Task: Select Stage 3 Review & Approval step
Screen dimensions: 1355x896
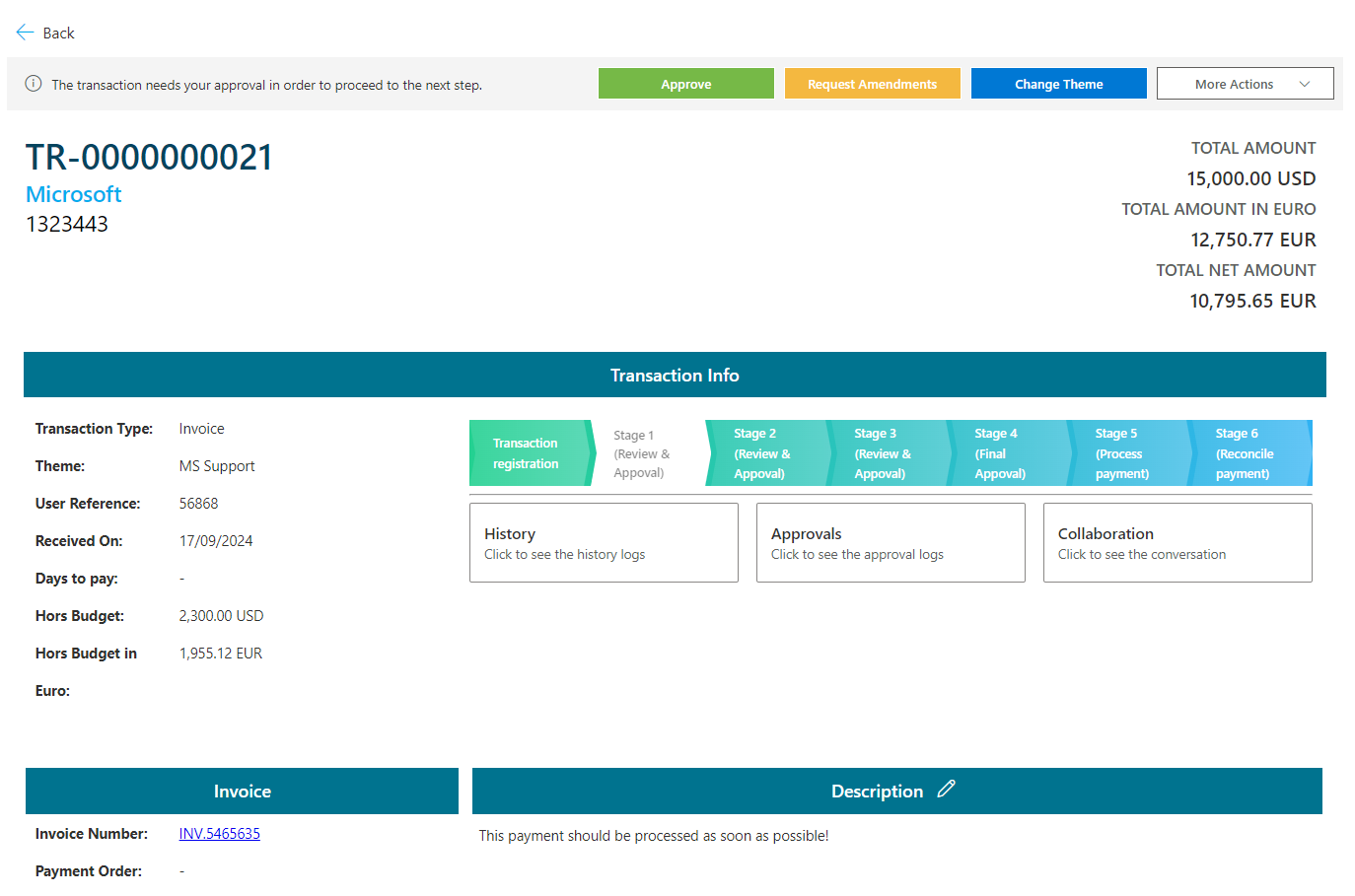Action: click(x=883, y=453)
